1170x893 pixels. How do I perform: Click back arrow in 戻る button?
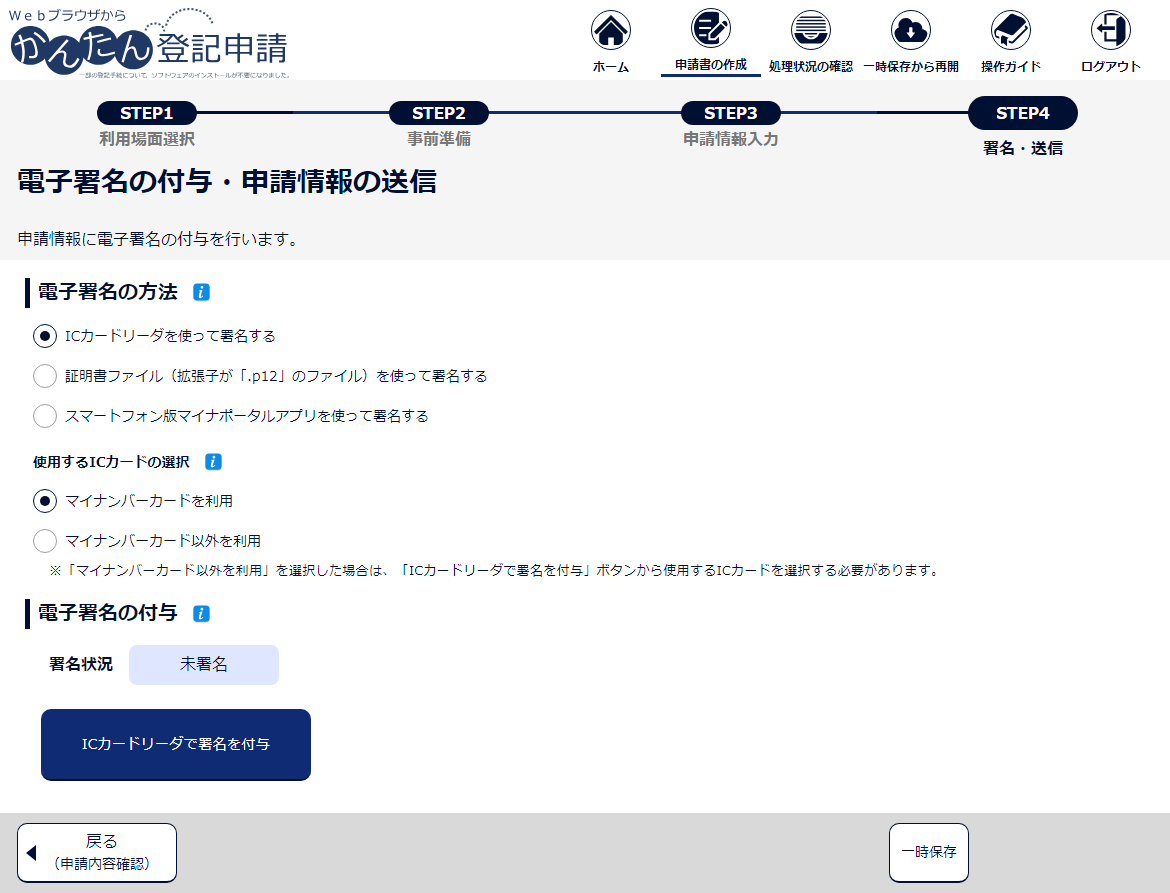[x=31, y=852]
